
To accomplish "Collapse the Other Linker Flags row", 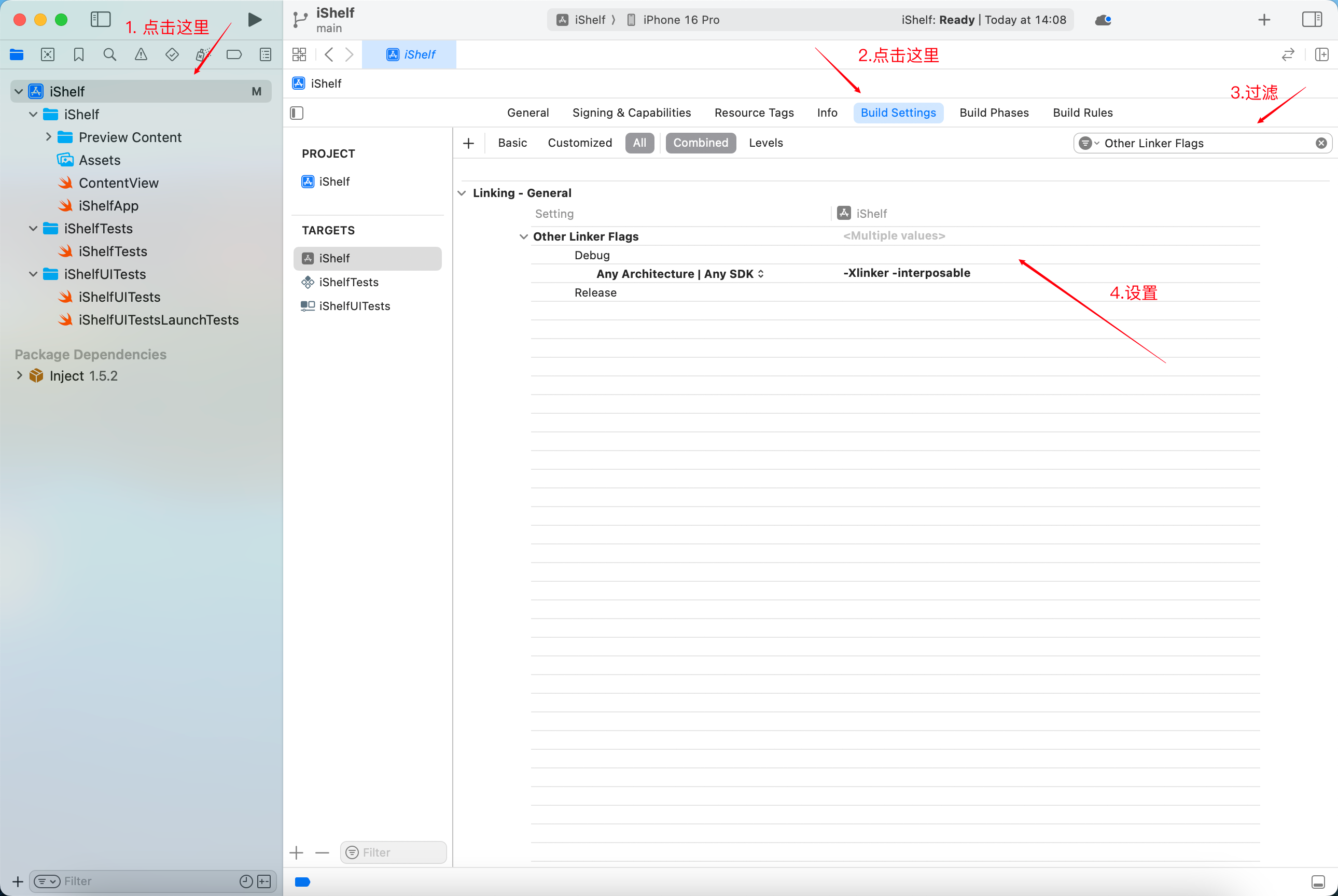I will (x=523, y=236).
